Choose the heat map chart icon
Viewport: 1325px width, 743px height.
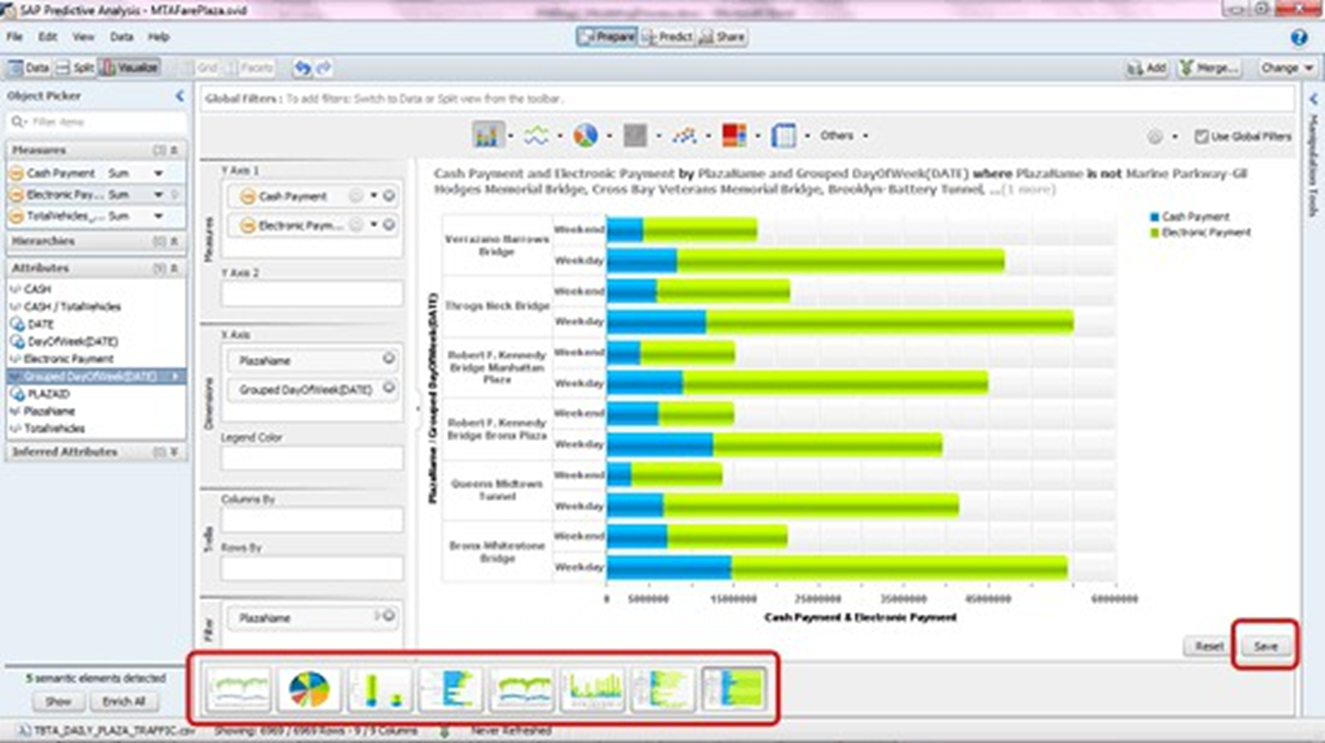[734, 135]
